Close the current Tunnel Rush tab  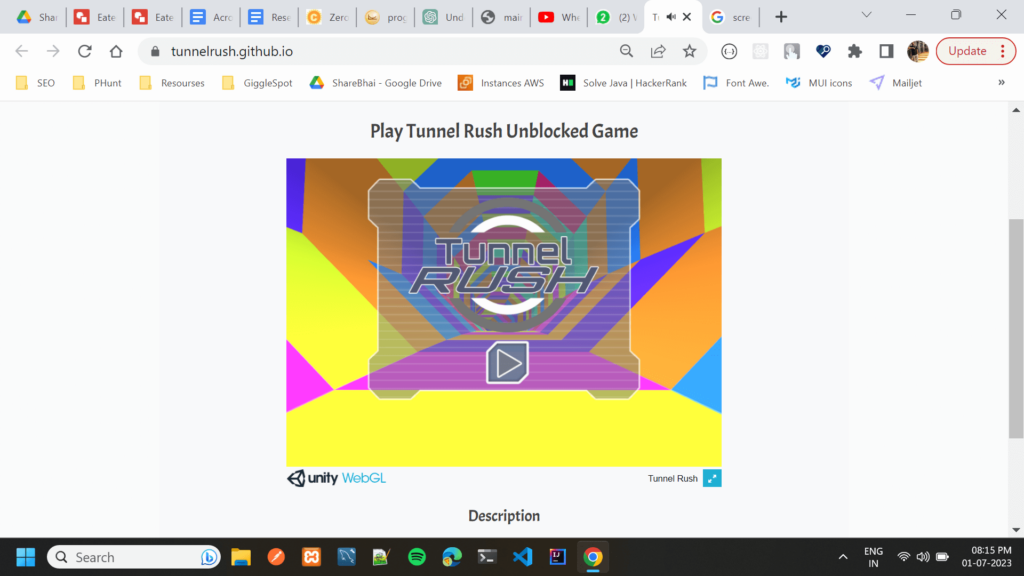tap(687, 17)
